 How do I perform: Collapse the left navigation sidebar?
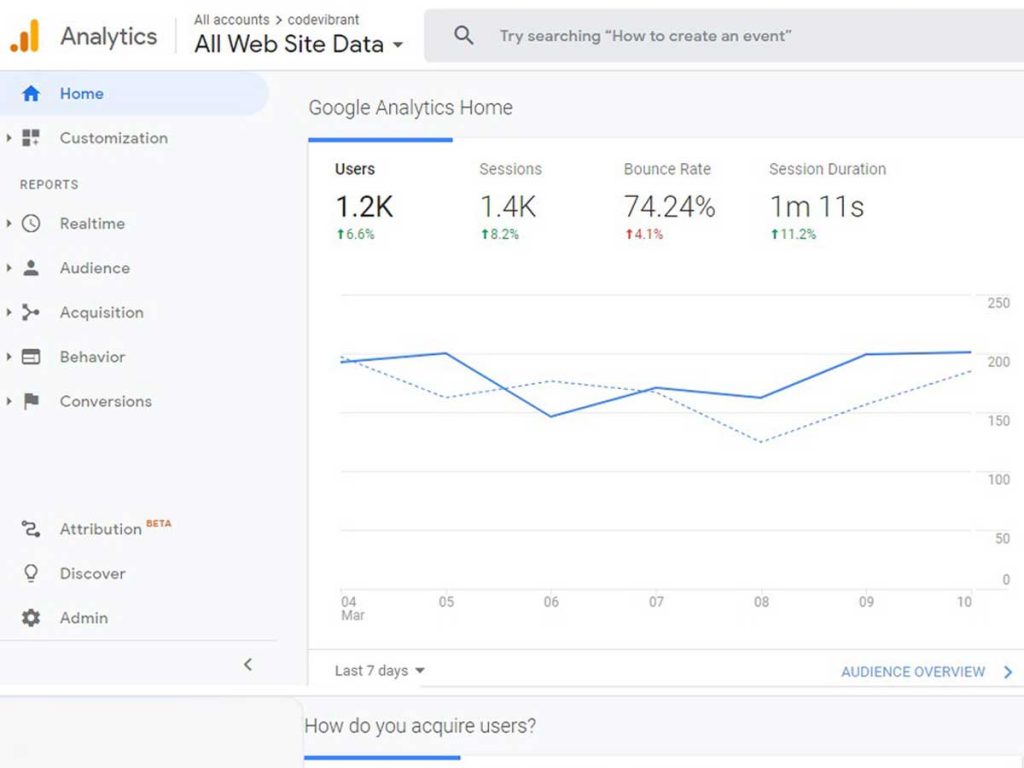[x=248, y=664]
